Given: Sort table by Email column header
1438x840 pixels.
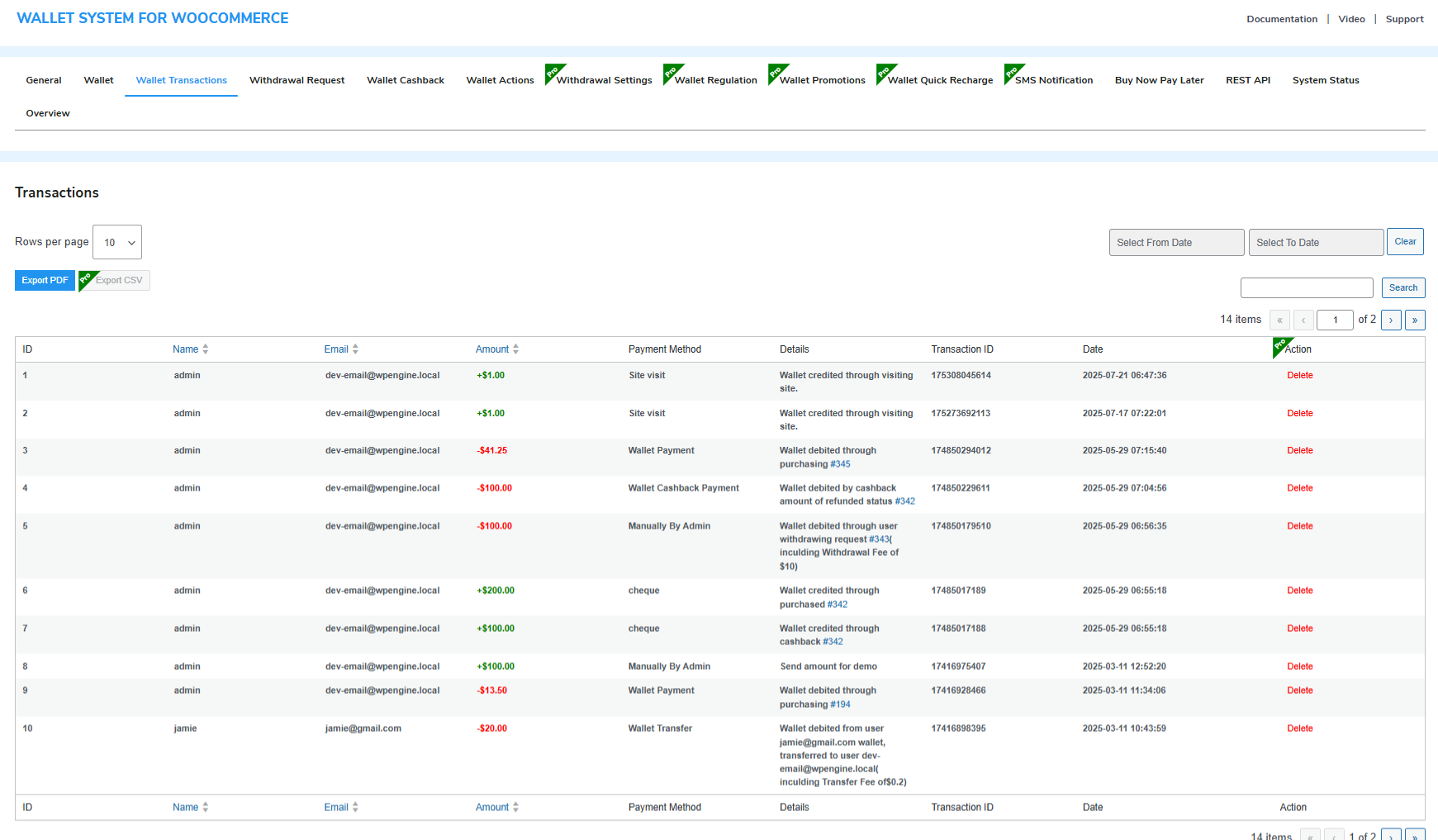Looking at the screenshot, I should [336, 349].
